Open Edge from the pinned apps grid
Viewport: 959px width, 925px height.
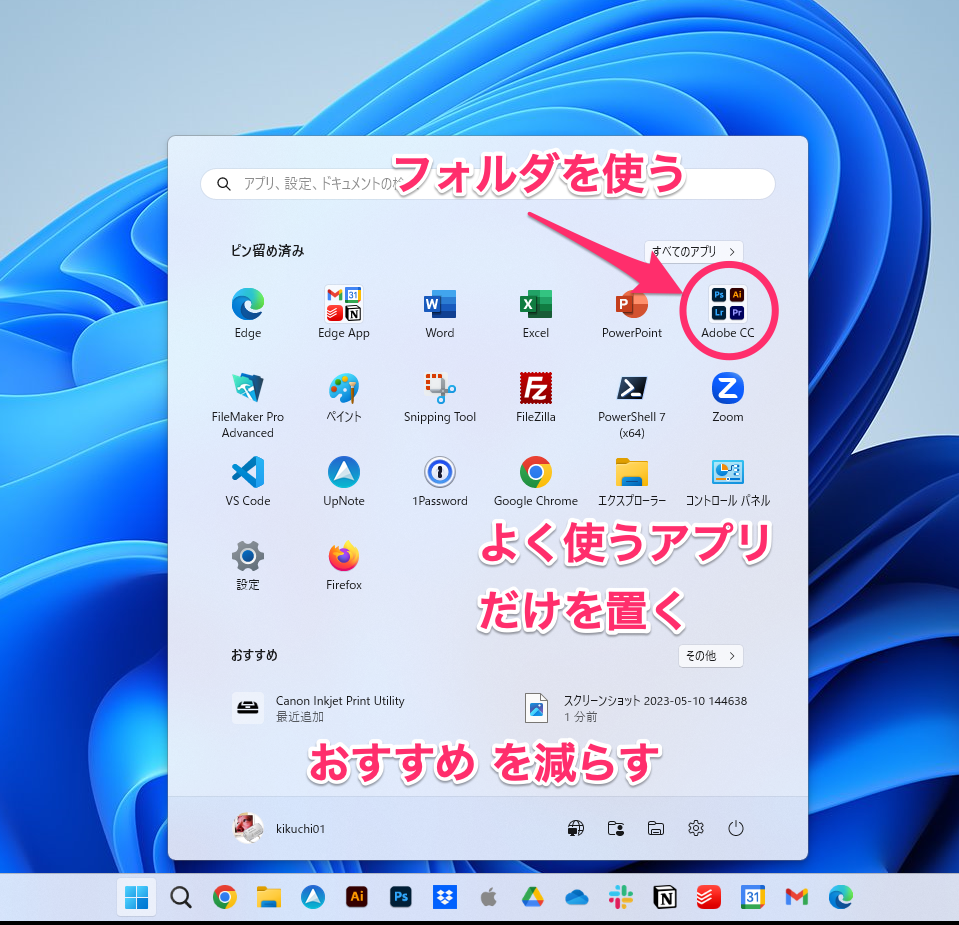point(248,313)
